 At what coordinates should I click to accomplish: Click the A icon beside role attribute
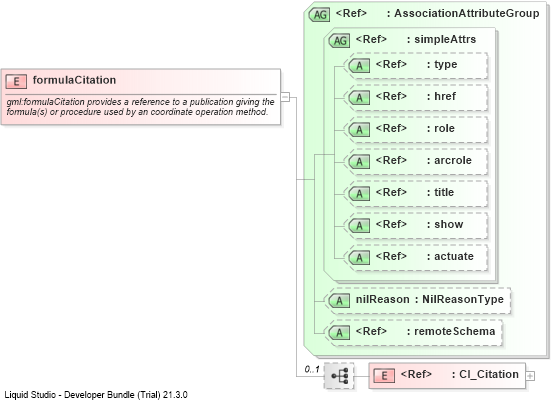(x=359, y=130)
